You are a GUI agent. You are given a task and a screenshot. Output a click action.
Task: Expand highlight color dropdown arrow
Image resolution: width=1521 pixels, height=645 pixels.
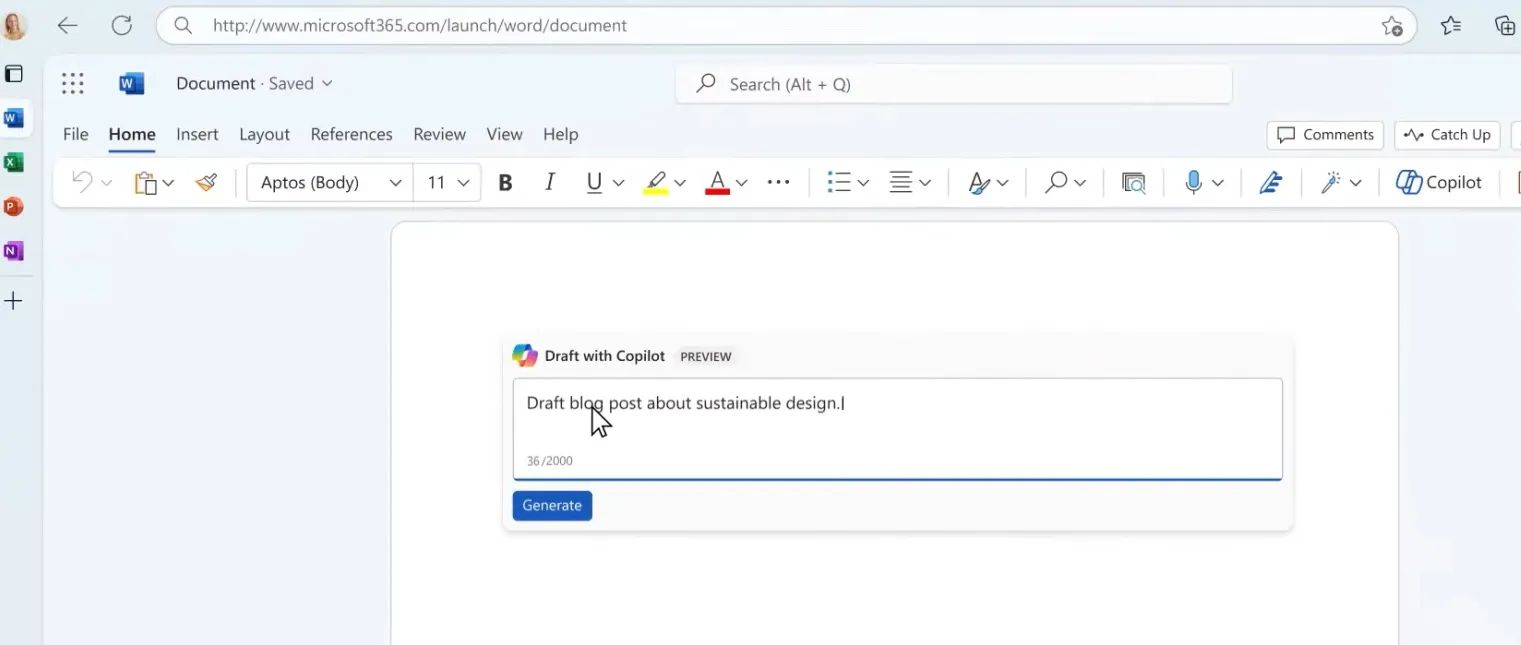click(x=680, y=183)
